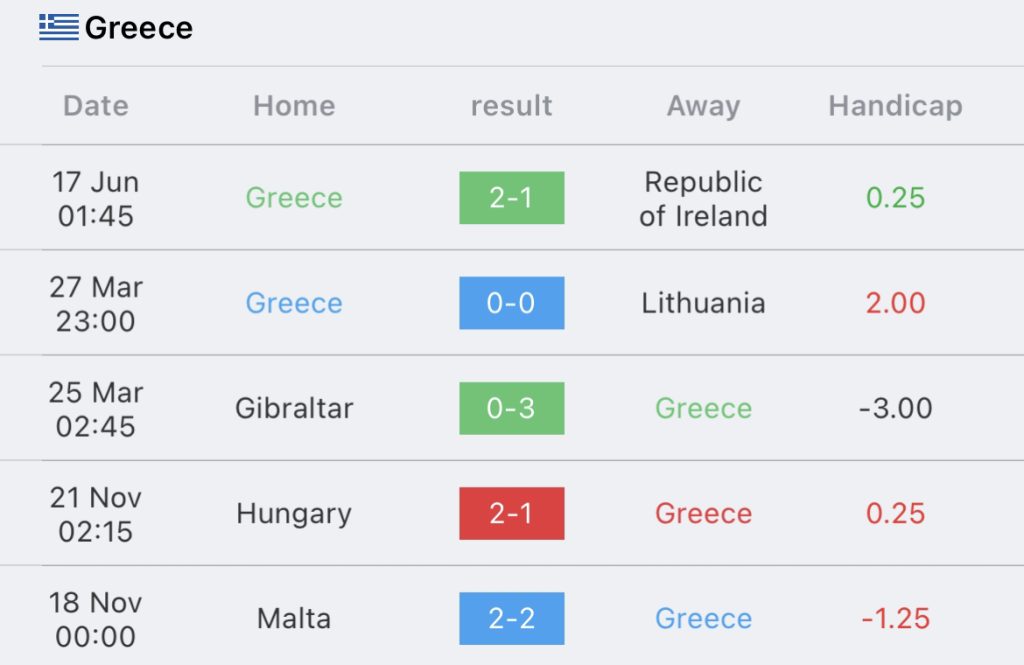
Task: Open the Greece team heading
Action: [138, 28]
